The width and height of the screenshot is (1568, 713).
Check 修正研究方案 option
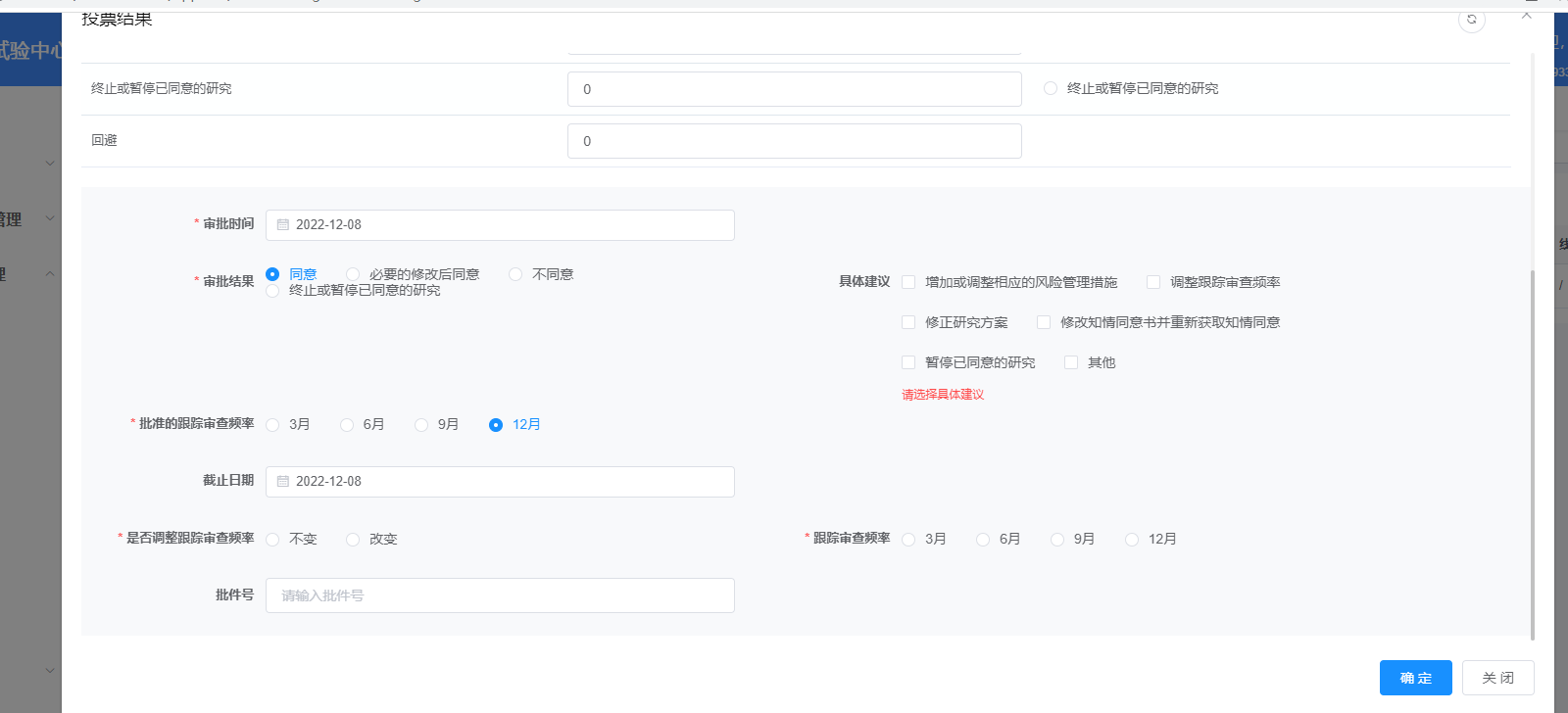click(x=908, y=322)
